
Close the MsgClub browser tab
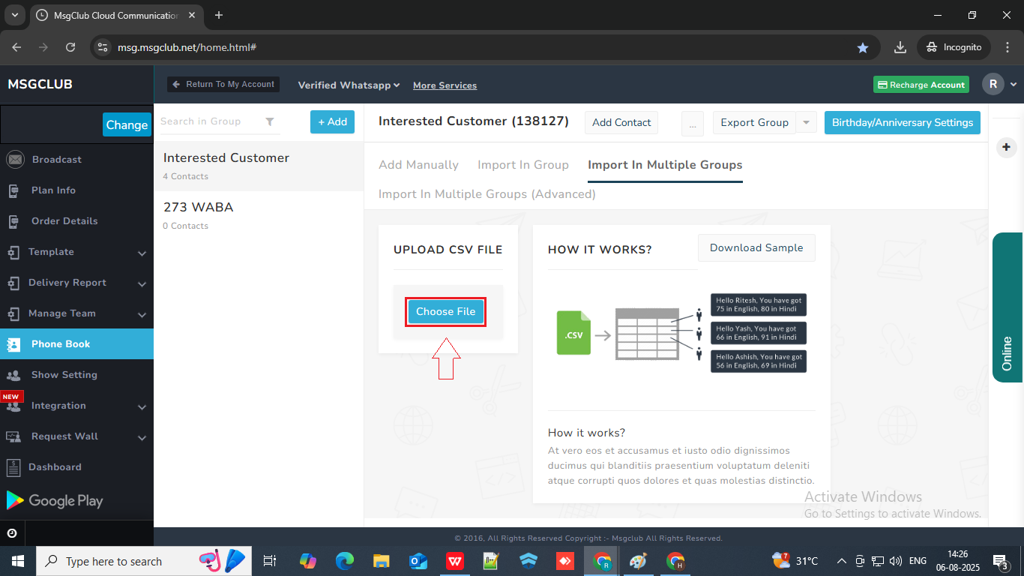coord(192,15)
